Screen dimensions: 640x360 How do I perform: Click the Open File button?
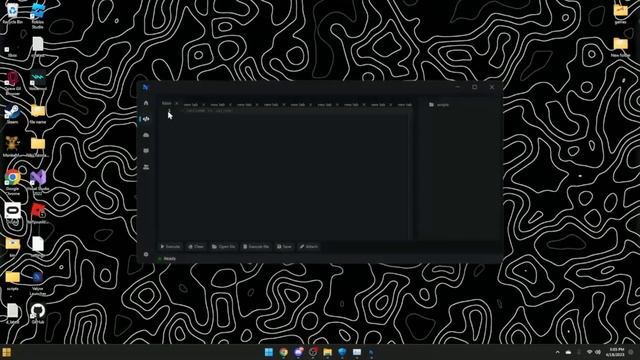223,247
